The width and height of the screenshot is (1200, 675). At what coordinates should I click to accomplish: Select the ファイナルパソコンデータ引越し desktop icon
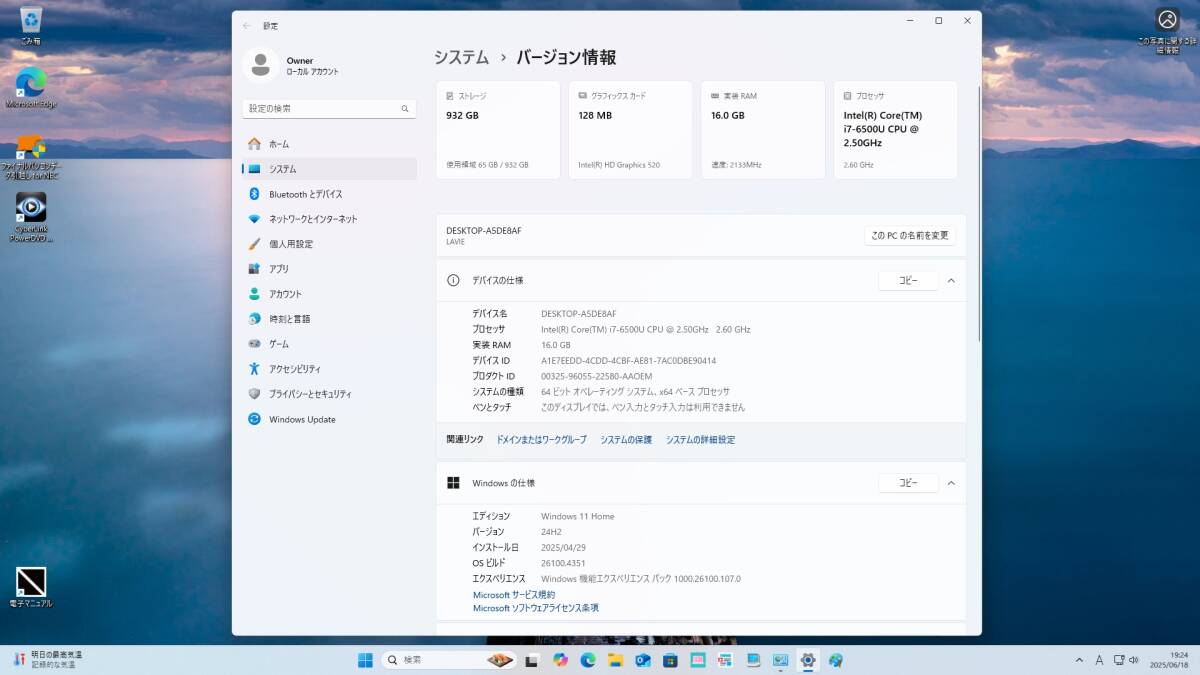pos(30,158)
